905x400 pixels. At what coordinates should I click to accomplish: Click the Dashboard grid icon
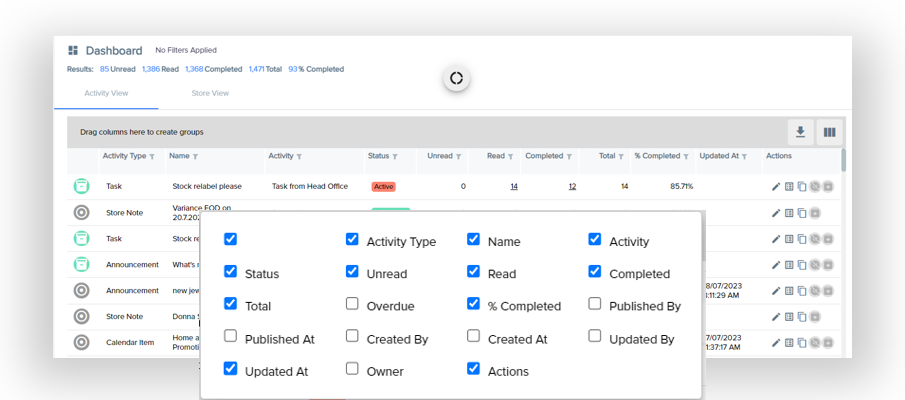tap(73, 50)
